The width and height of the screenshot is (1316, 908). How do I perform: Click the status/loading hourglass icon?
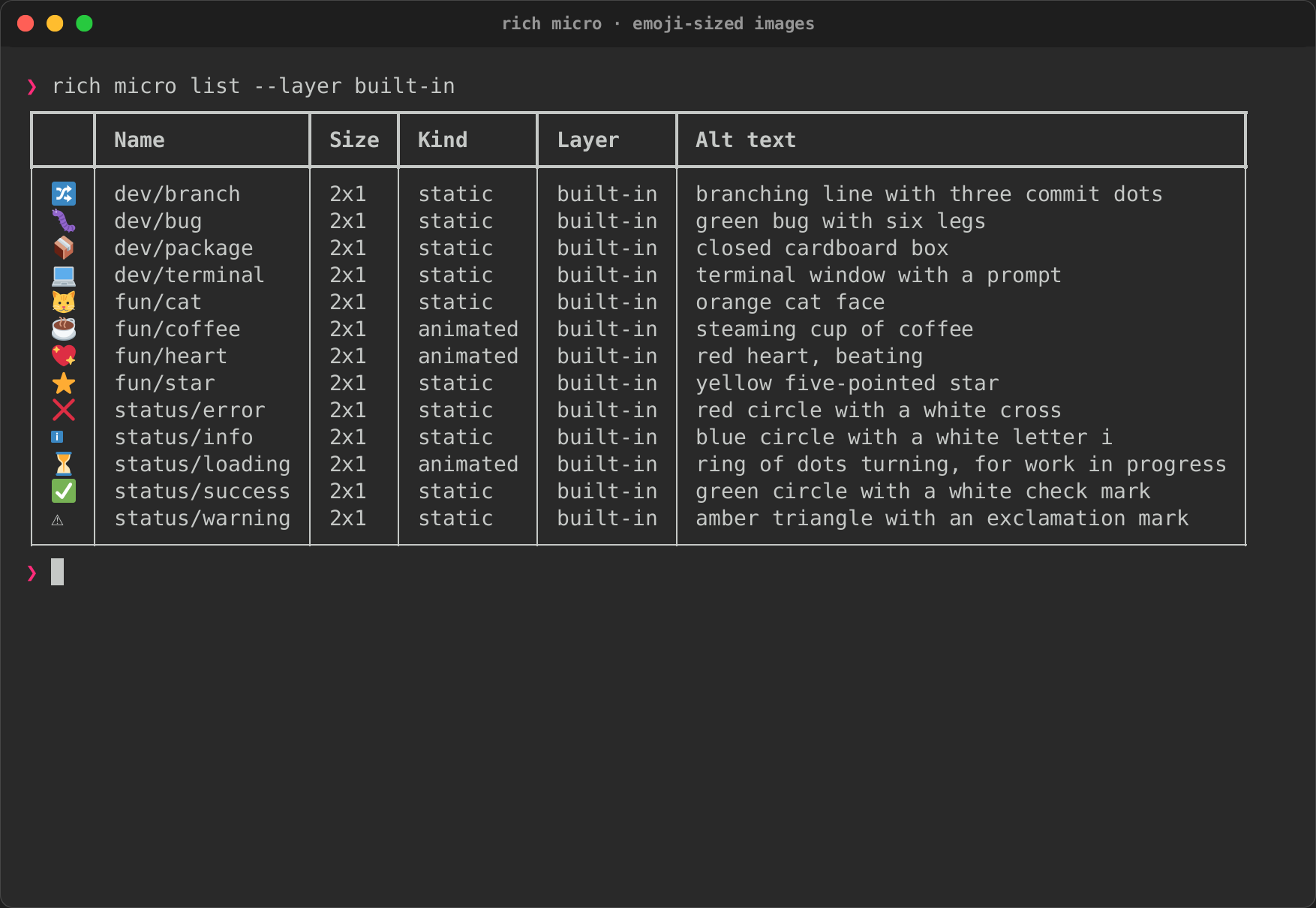pos(64,464)
